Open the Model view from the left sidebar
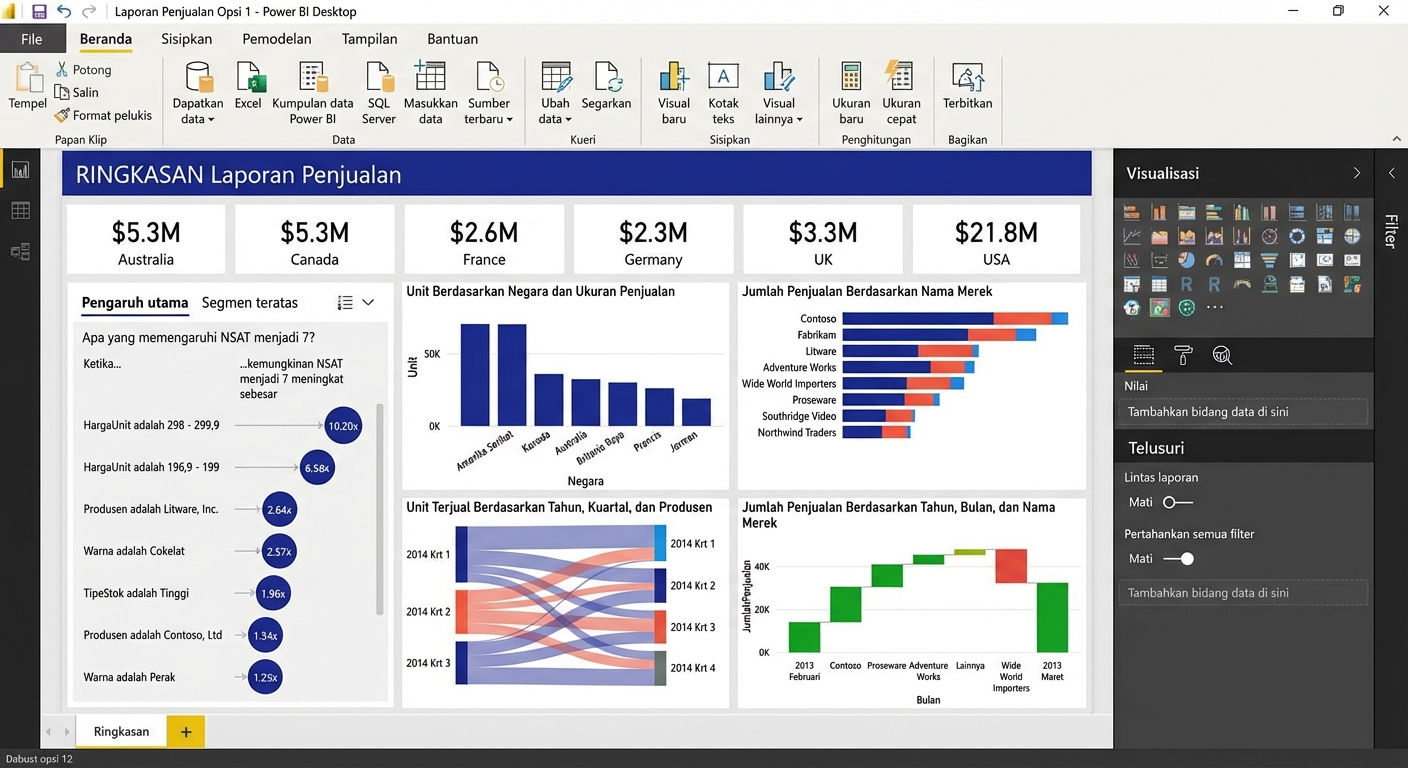Screen dimensions: 1408x768 pos(20,251)
